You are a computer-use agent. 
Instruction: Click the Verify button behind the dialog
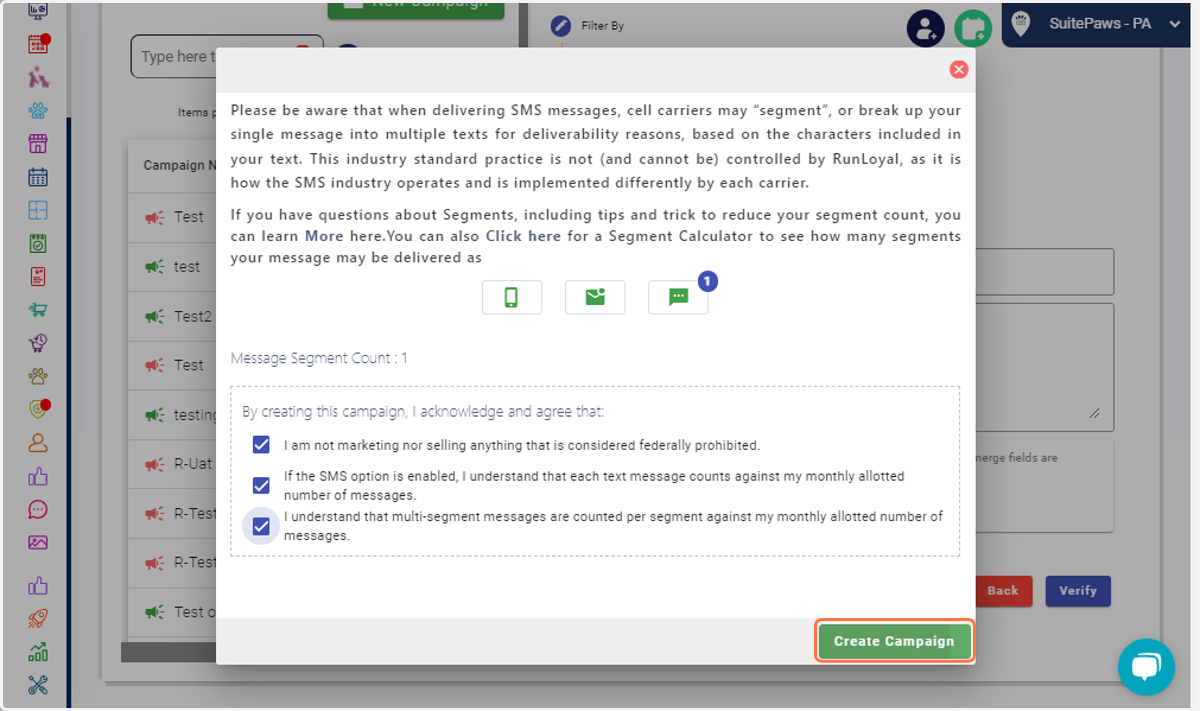1078,590
